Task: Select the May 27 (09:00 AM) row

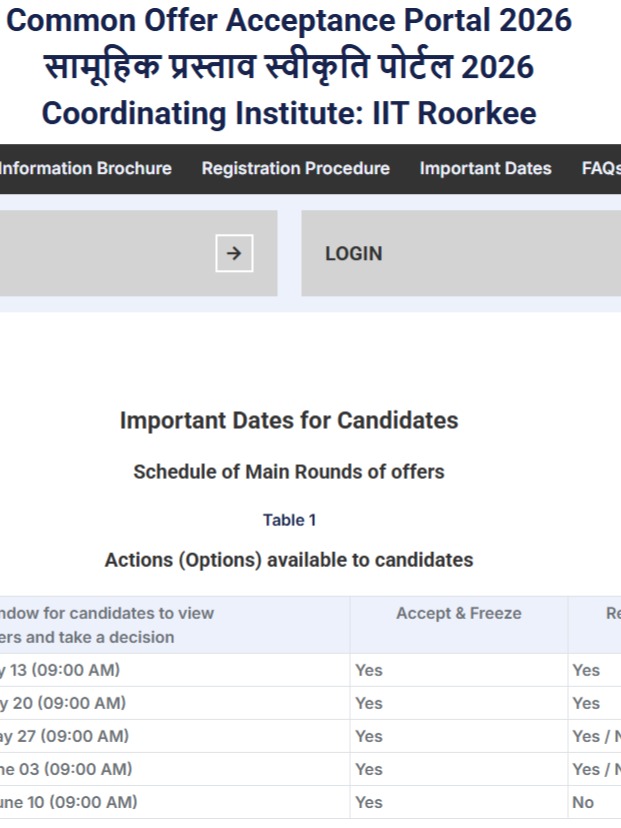Action: [x=64, y=736]
